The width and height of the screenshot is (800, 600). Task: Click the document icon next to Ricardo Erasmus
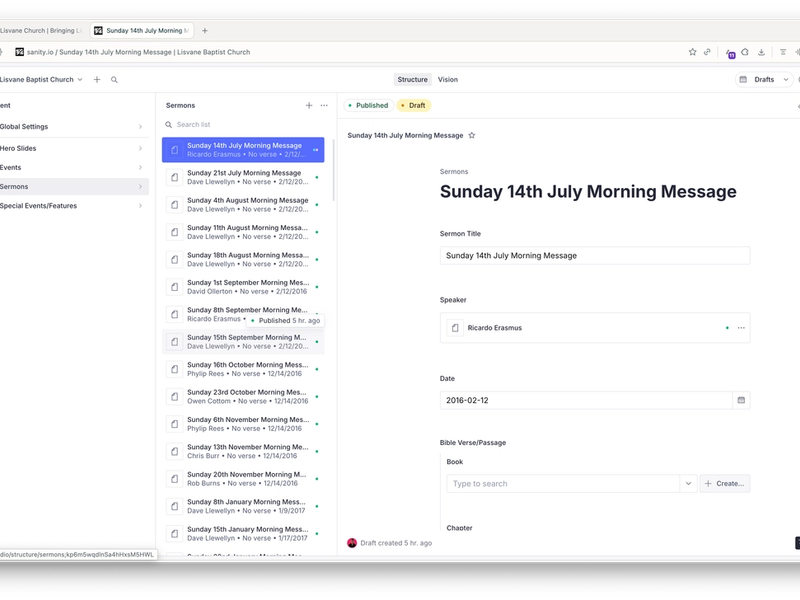click(x=455, y=328)
